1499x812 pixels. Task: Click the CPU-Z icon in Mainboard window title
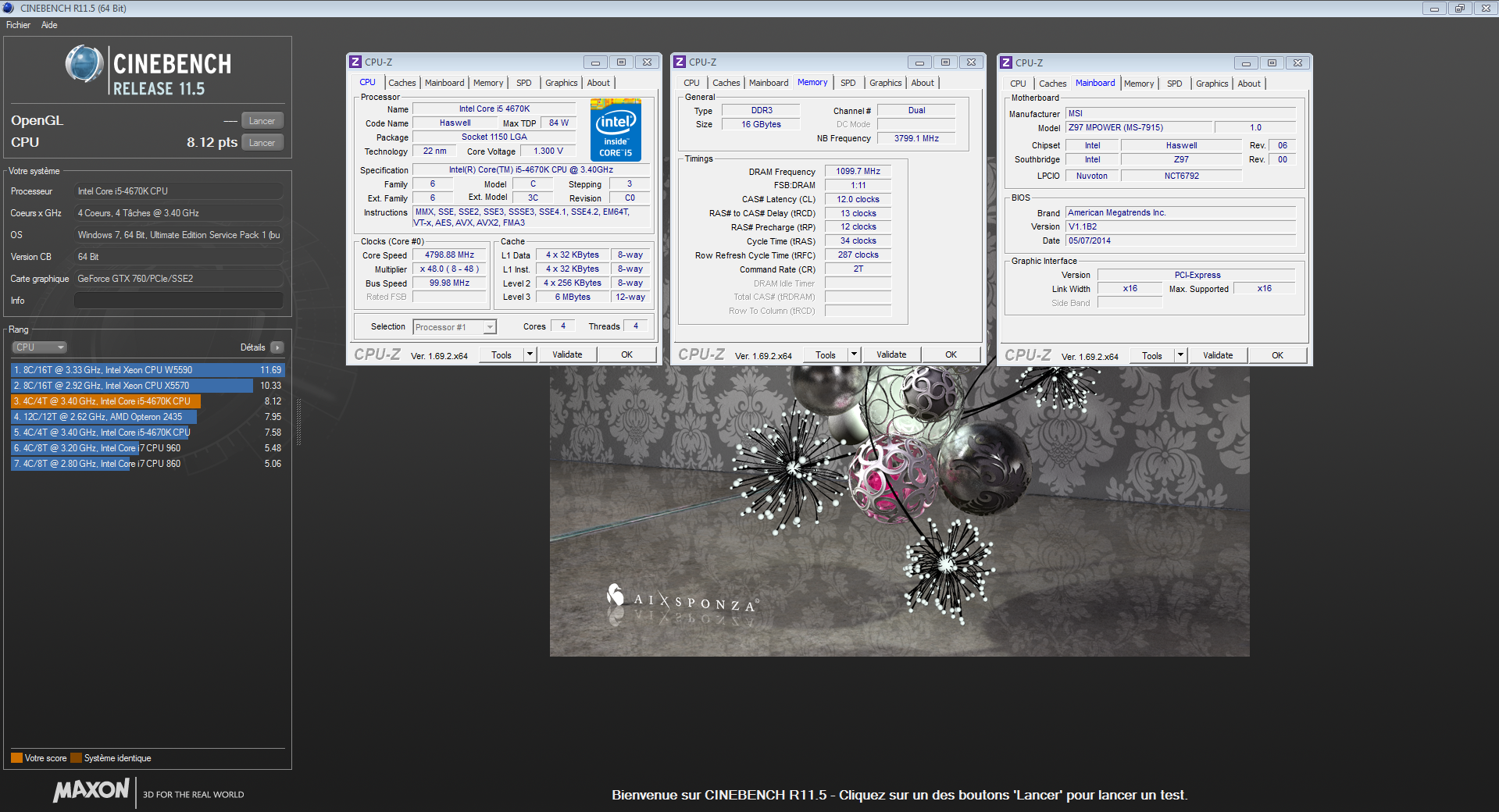pos(1006,62)
